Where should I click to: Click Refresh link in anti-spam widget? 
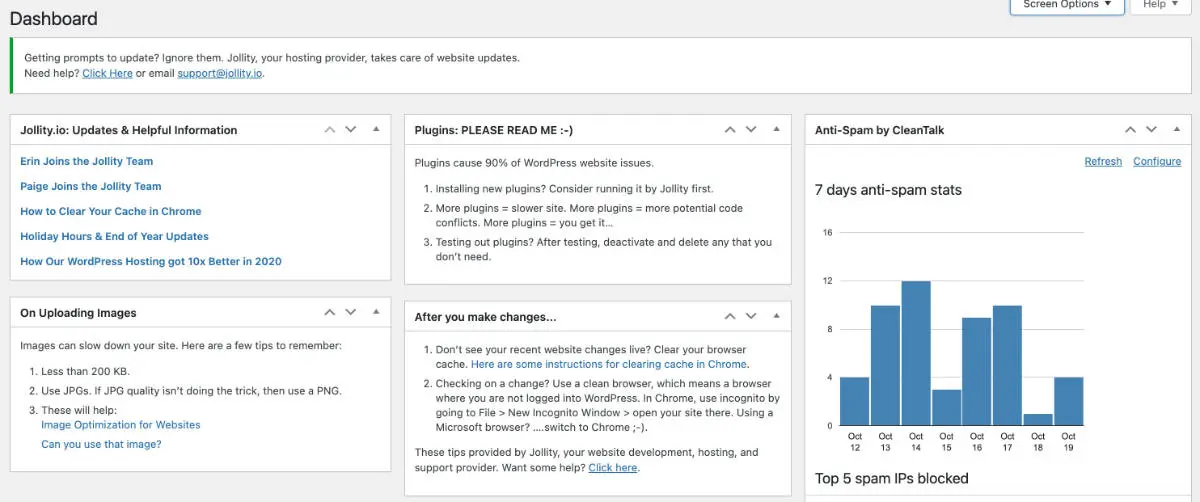tap(1103, 161)
